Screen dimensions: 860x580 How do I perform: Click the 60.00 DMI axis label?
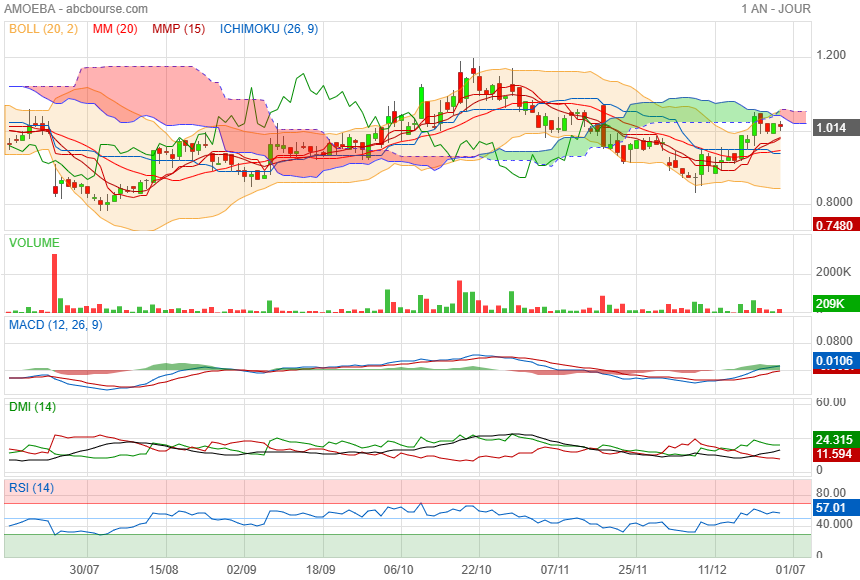(831, 402)
